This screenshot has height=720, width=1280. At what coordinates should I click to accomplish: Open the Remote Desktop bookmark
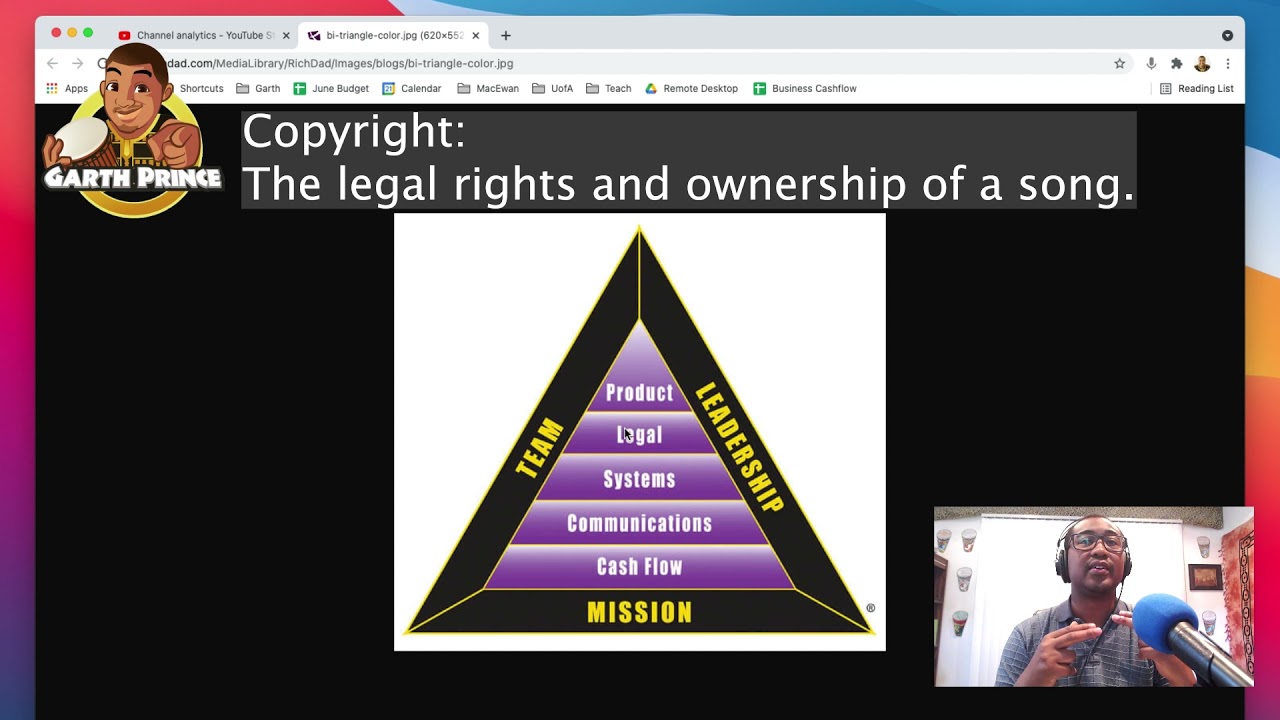point(691,88)
